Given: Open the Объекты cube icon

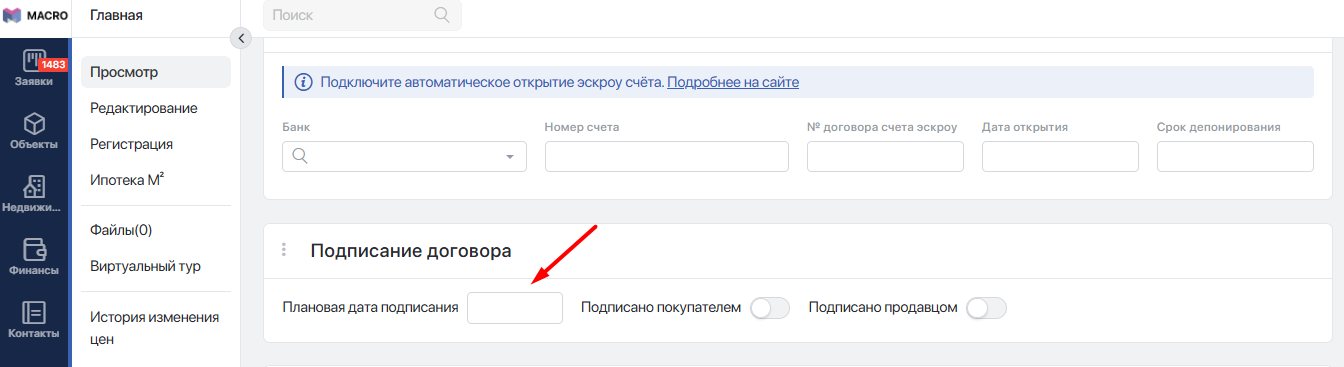Looking at the screenshot, I should (34, 124).
